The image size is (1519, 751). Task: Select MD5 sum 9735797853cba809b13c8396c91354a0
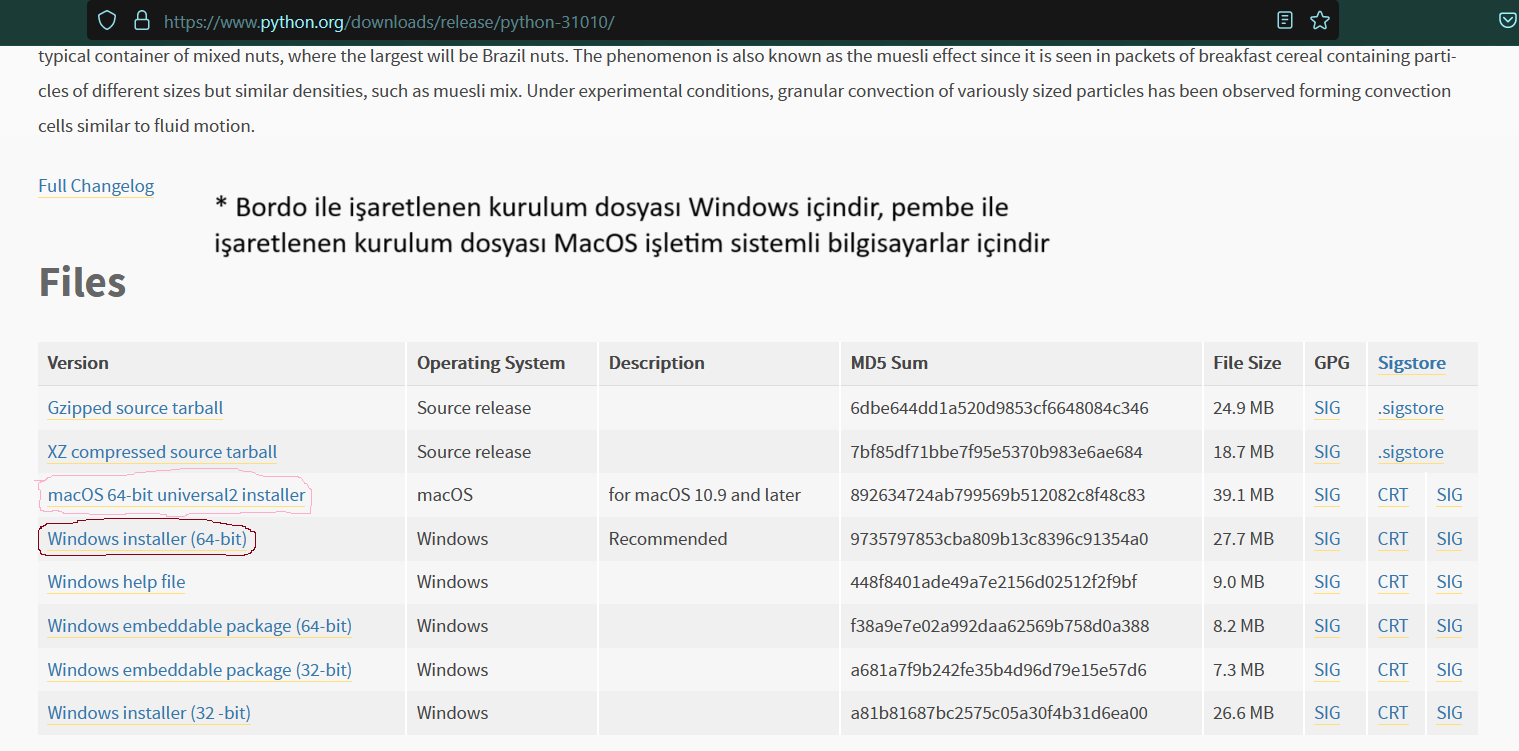click(x=999, y=539)
